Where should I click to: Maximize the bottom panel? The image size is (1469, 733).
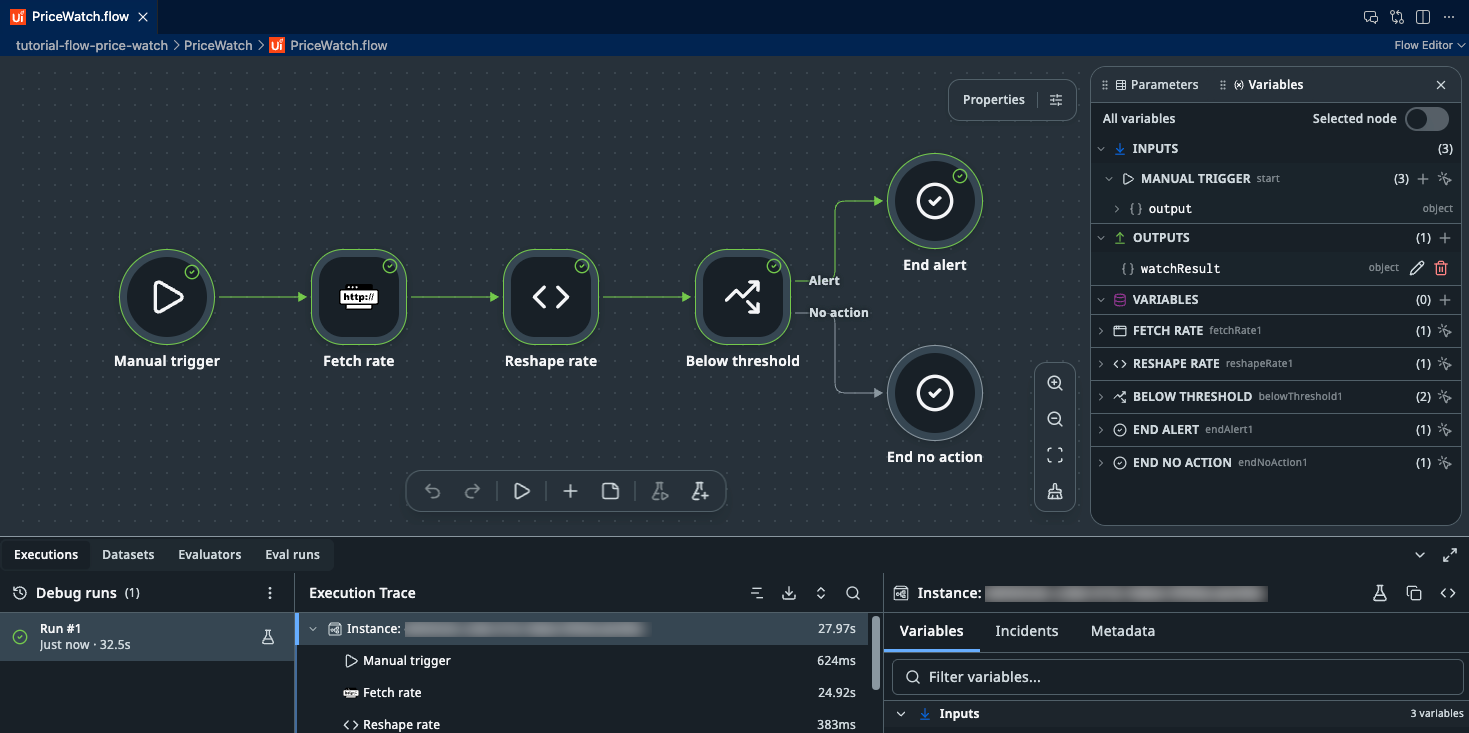pos(1450,555)
